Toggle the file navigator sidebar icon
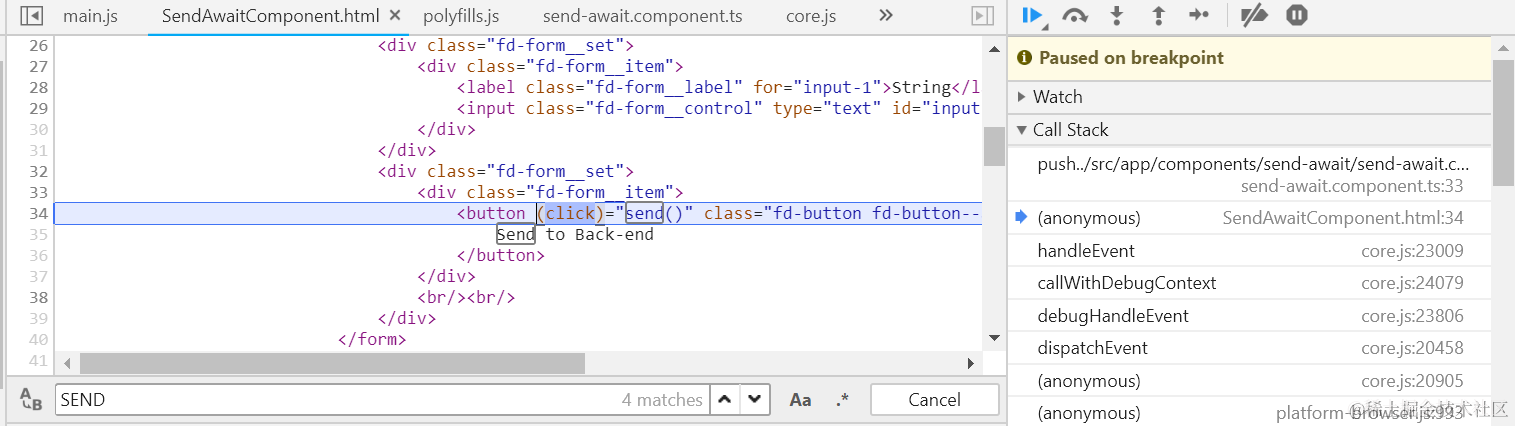This screenshot has height=426, width=1515. click(32, 16)
